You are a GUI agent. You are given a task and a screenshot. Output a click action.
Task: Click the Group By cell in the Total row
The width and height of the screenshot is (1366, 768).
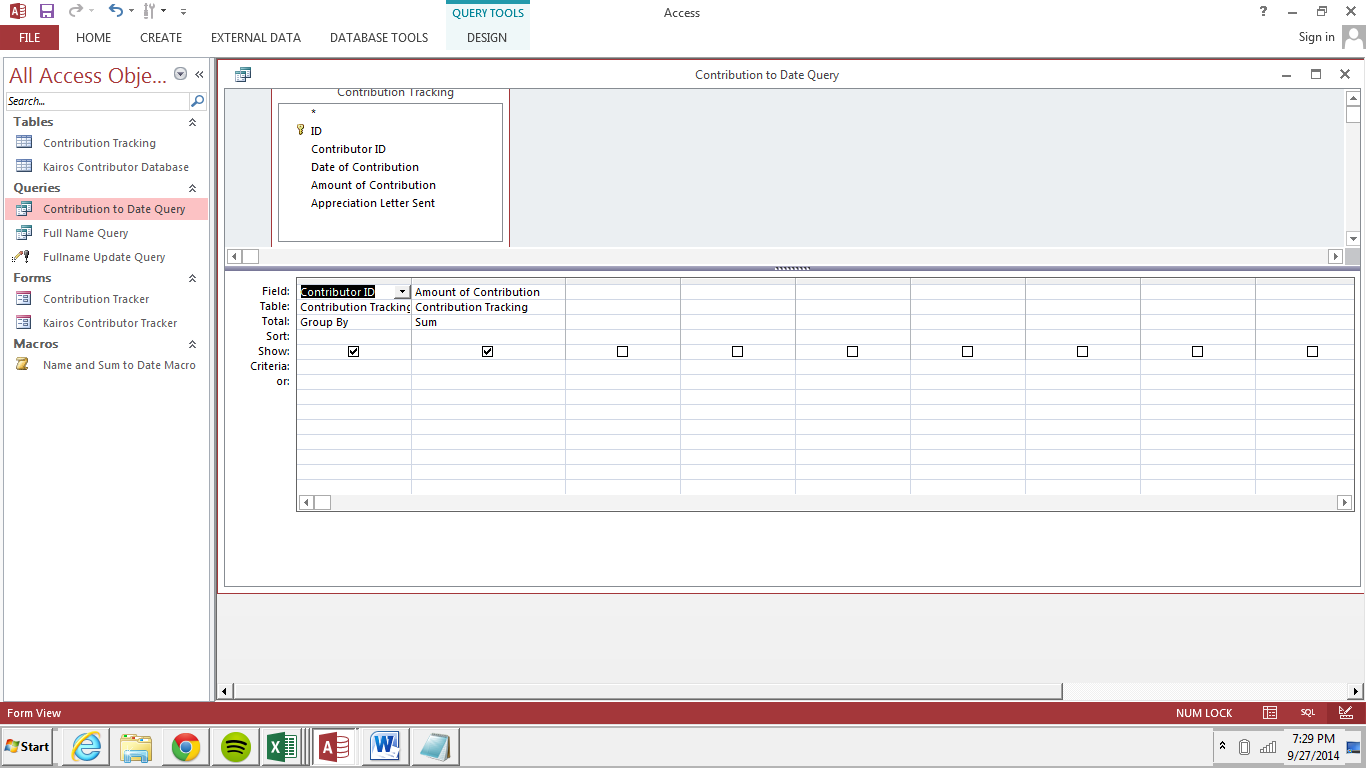(354, 322)
